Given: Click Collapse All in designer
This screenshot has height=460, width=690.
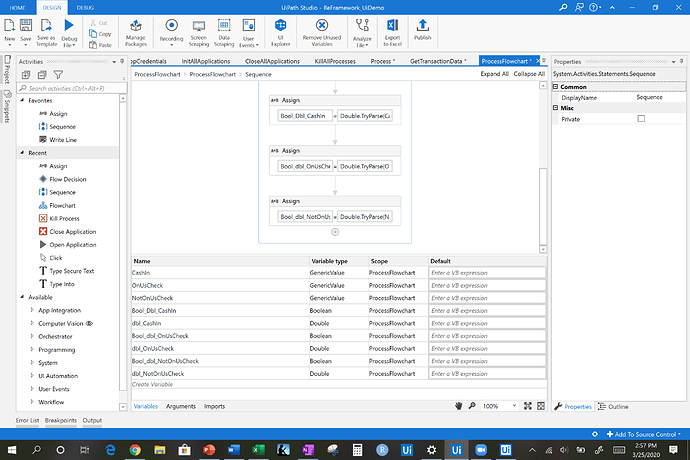Looking at the screenshot, I should click(529, 74).
